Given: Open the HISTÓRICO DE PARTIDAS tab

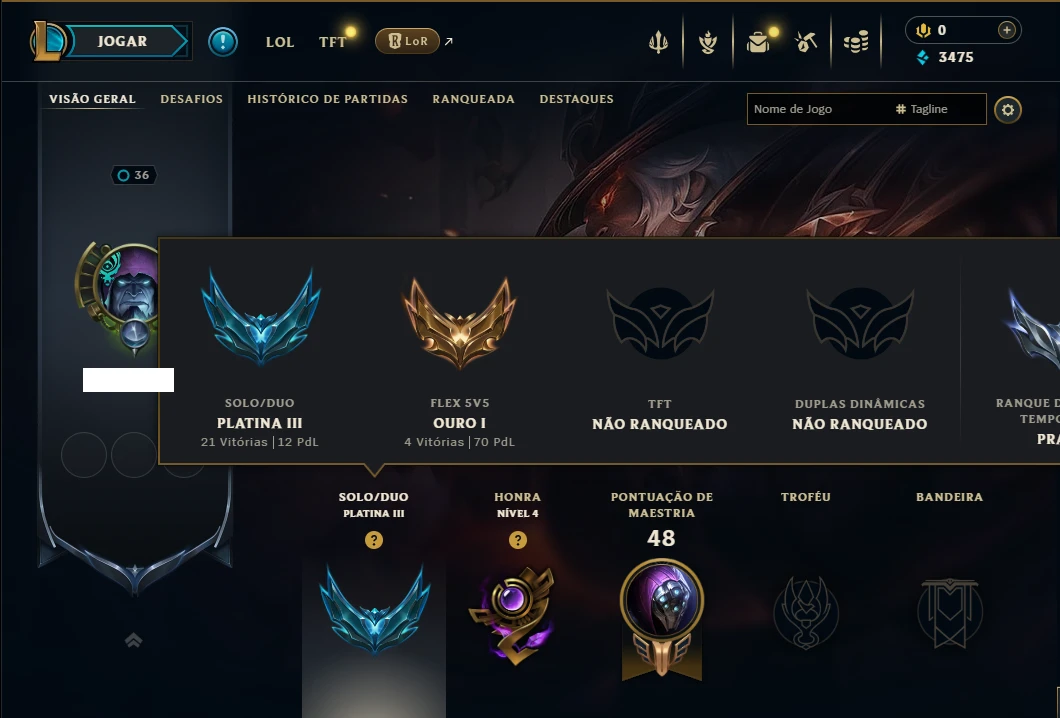Looking at the screenshot, I should tap(327, 99).
